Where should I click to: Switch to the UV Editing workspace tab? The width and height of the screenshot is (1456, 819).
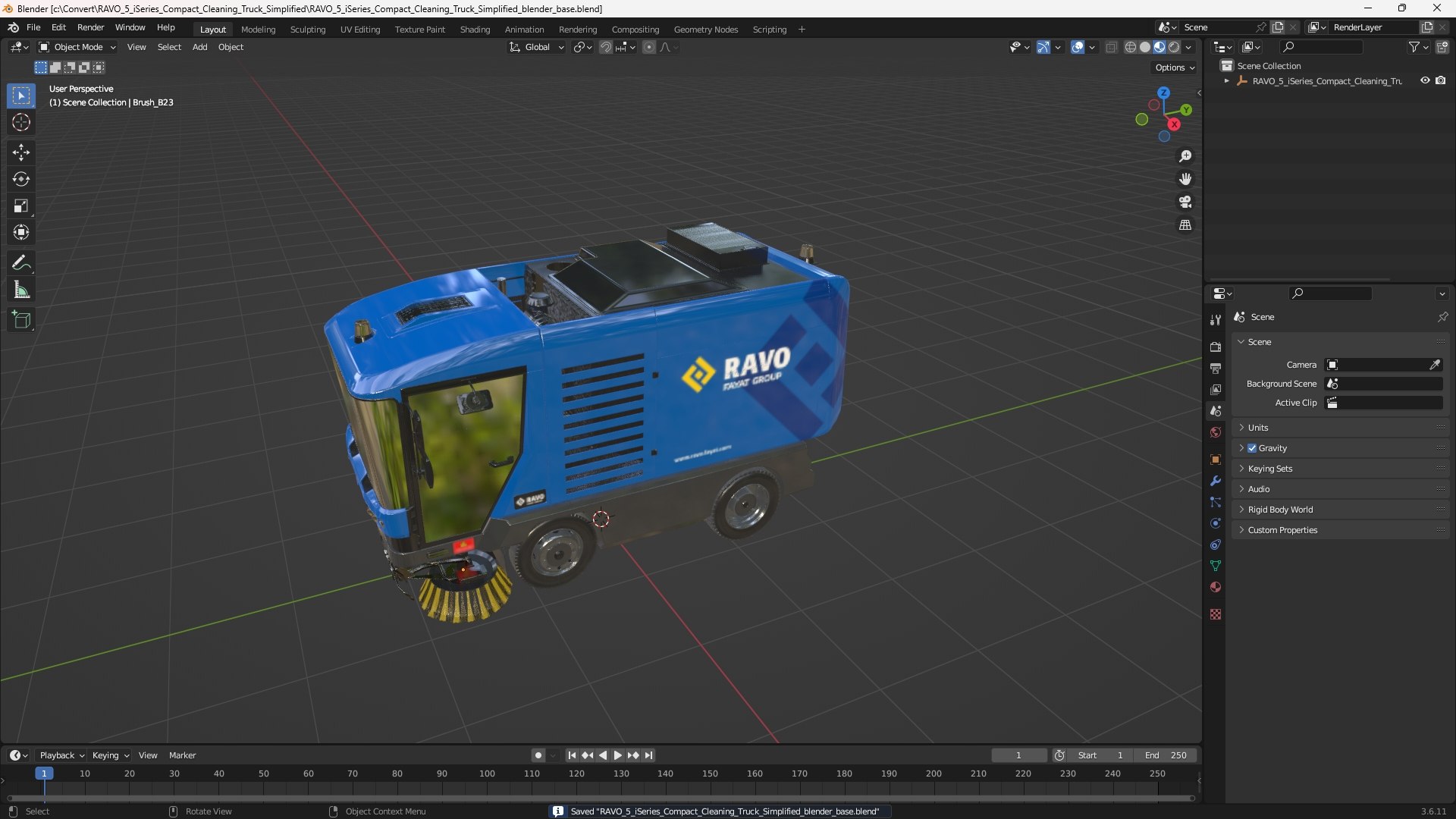[x=360, y=30]
